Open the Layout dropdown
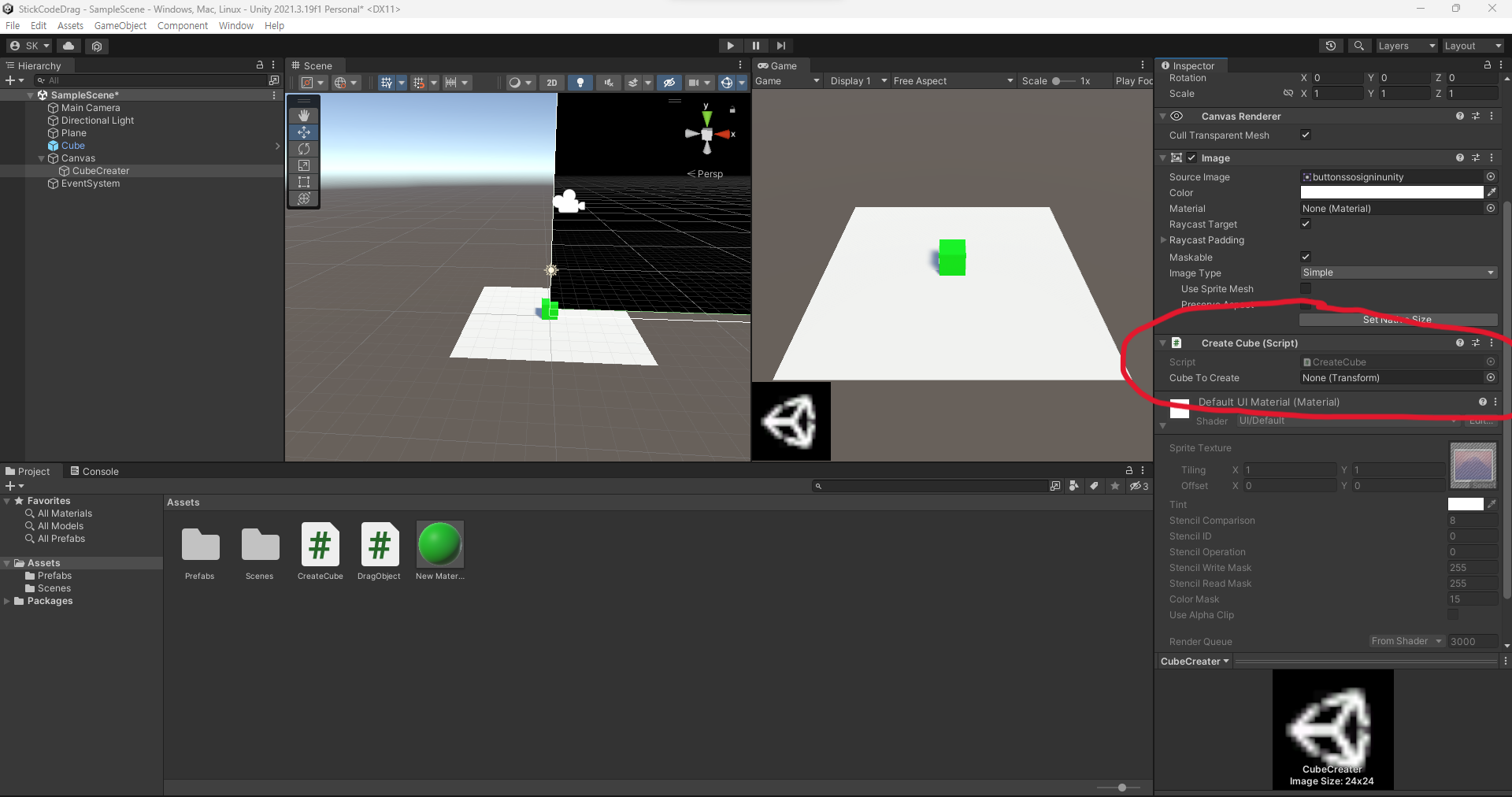This screenshot has height=797, width=1512. (x=1473, y=46)
